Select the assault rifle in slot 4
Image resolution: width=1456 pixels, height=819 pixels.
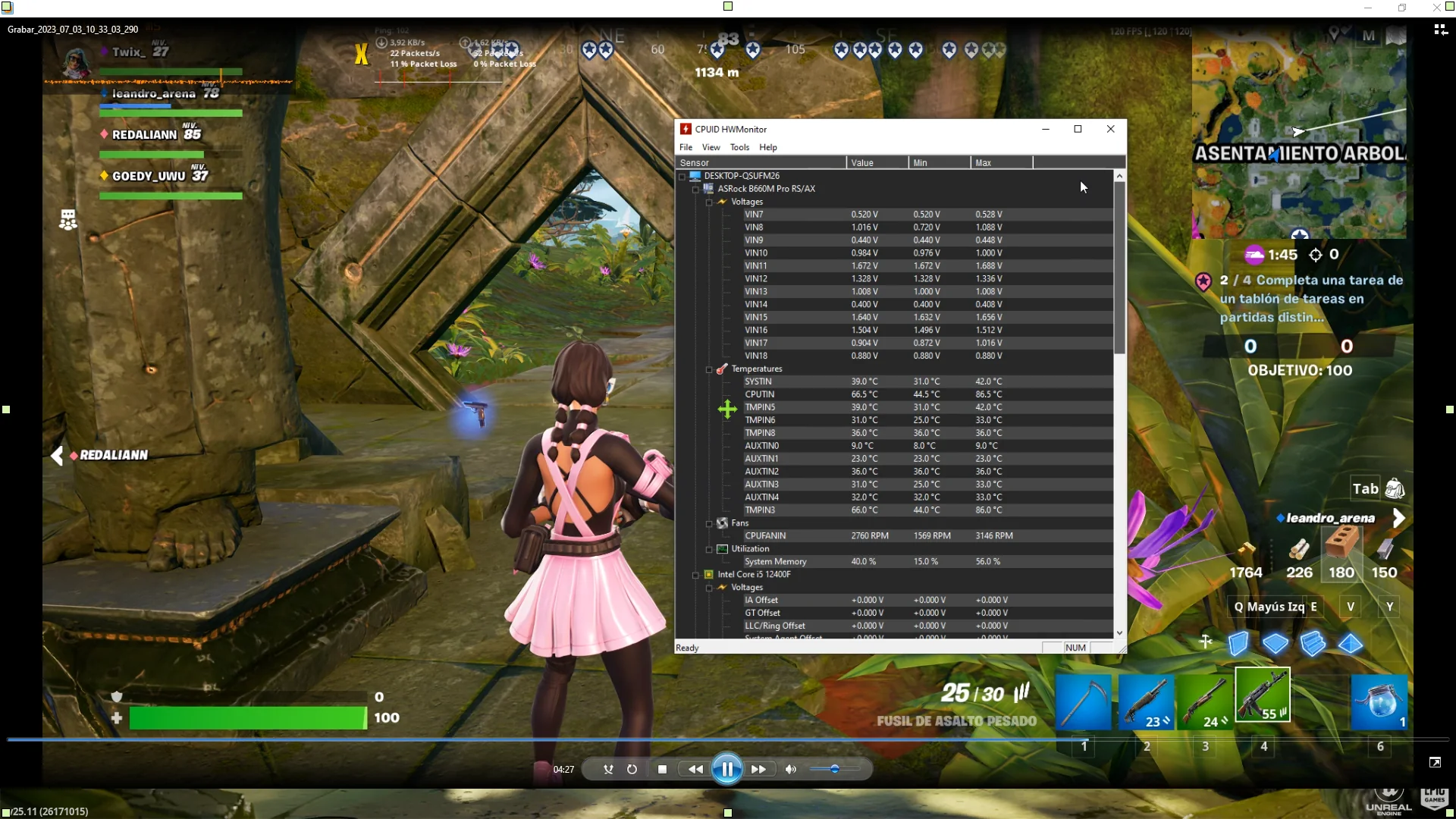tap(1263, 695)
